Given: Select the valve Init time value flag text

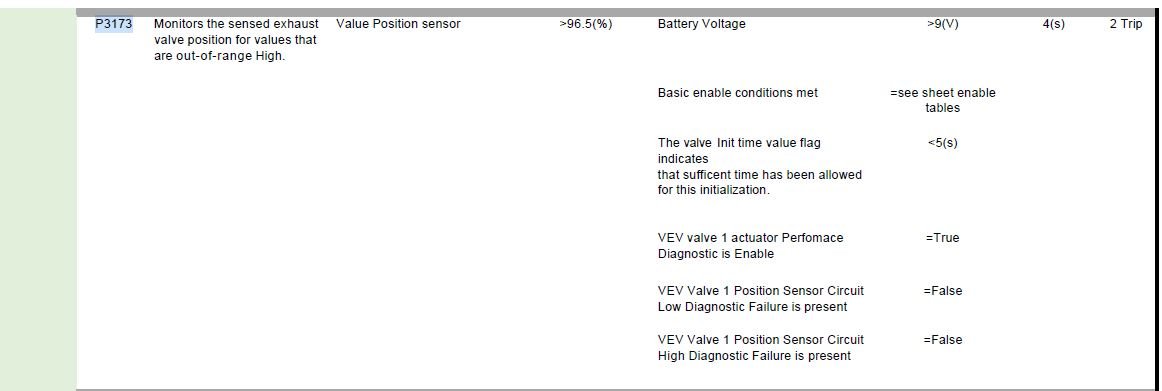Looking at the screenshot, I should tap(760, 166).
